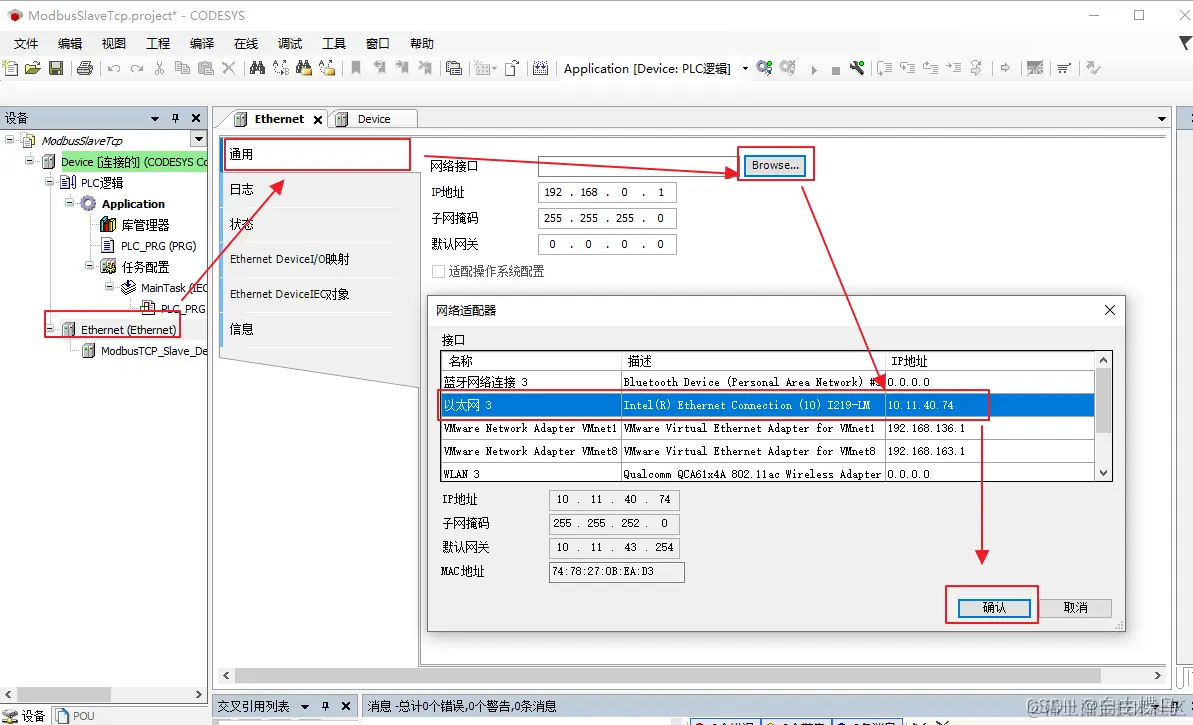
Task: Pin the 设备 panel
Action: (176, 118)
